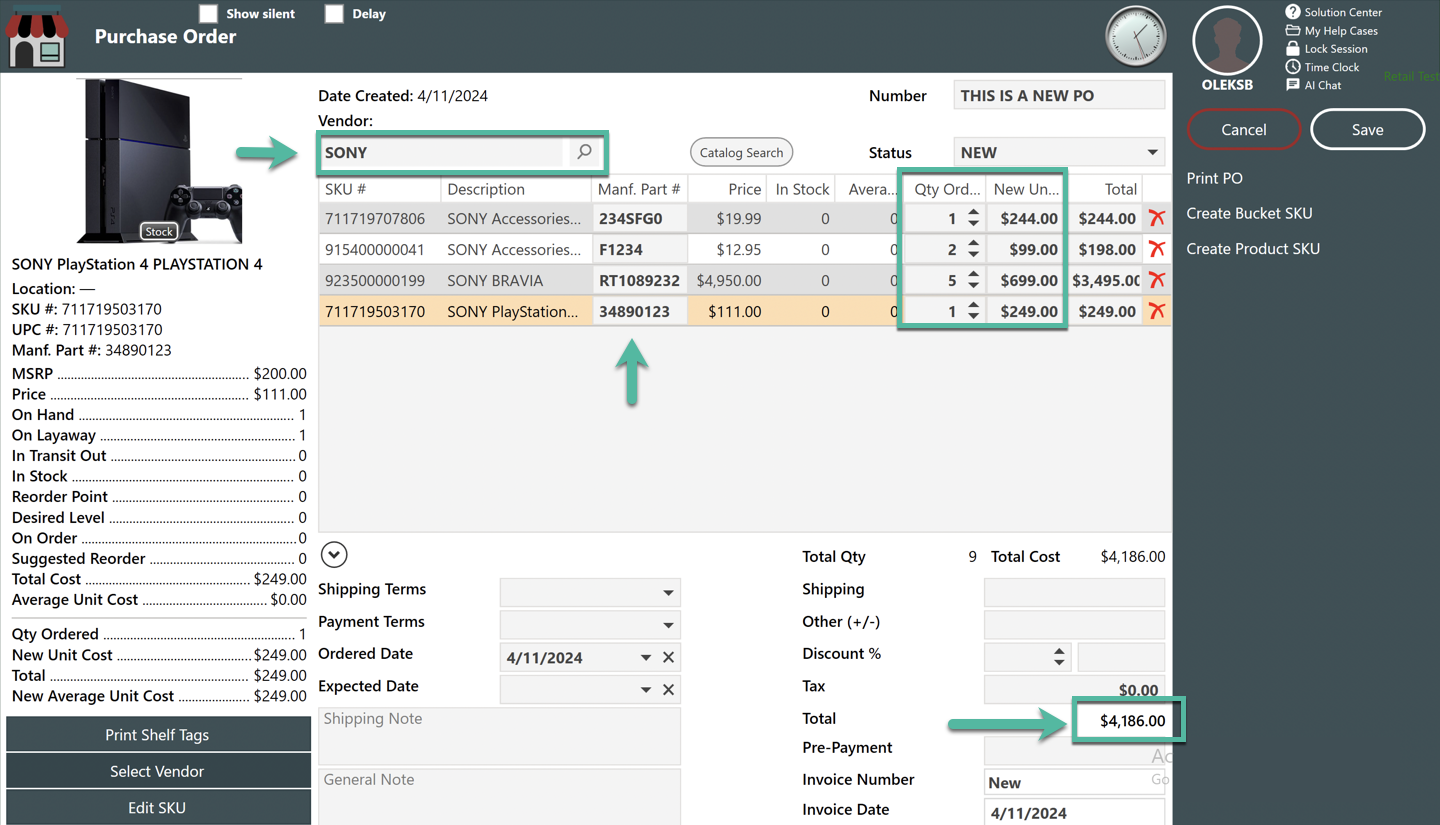Viewport: 1440px width, 825px height.
Task: Select the SONY BRAVIA description cell
Action: [x=515, y=280]
